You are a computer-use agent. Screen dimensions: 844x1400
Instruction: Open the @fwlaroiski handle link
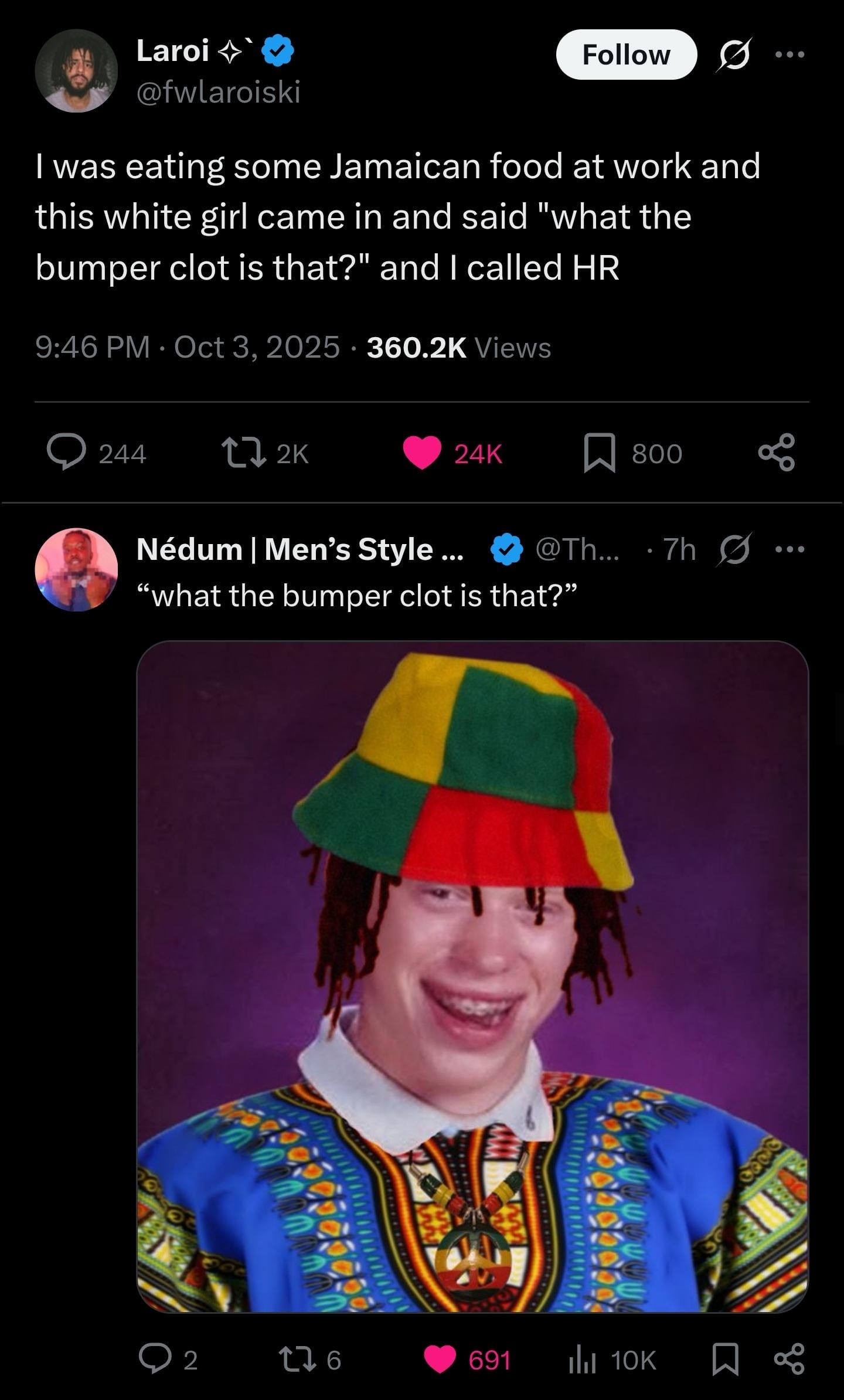219,92
